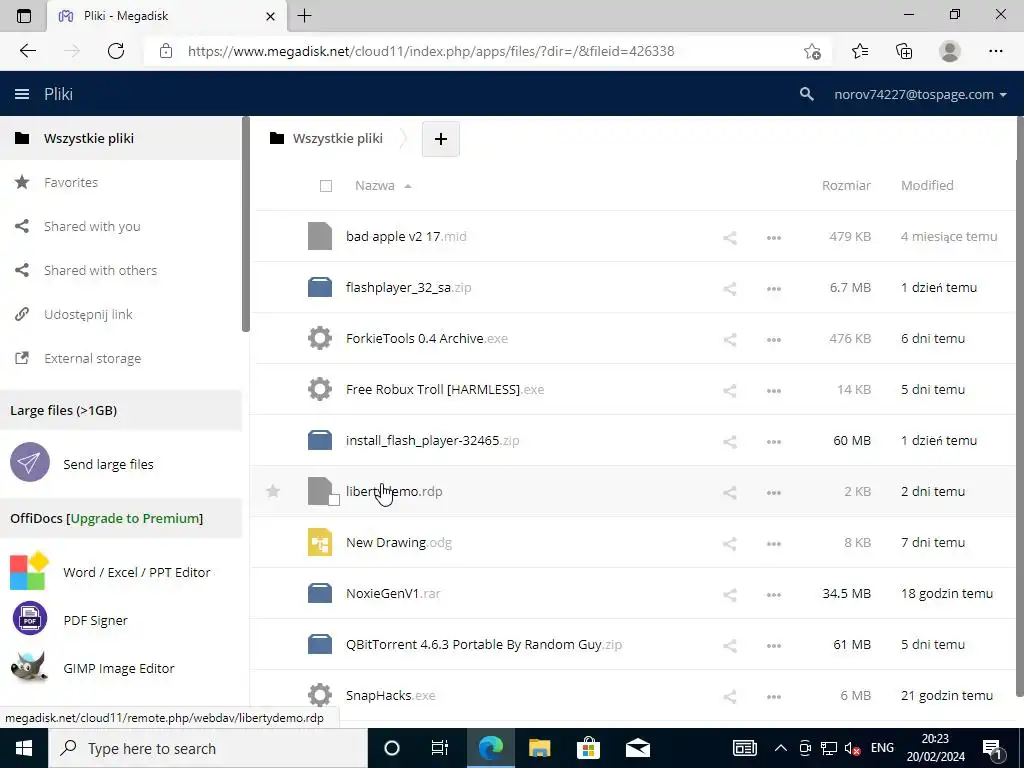Click Send large files

[x=108, y=464]
